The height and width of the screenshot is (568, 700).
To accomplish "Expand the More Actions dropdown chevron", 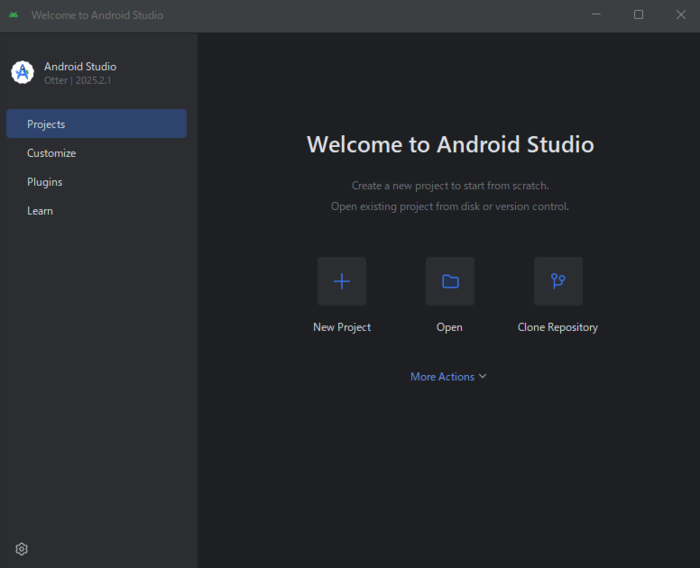I will [483, 377].
